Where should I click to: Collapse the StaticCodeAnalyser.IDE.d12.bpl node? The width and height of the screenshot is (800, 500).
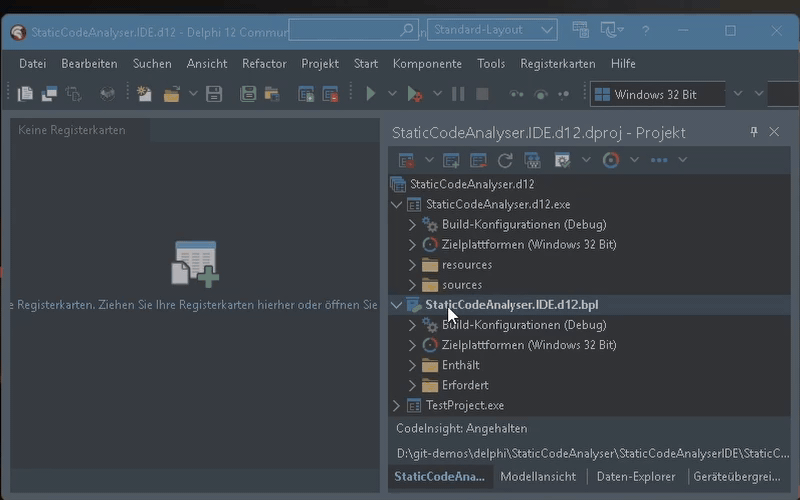tap(396, 305)
